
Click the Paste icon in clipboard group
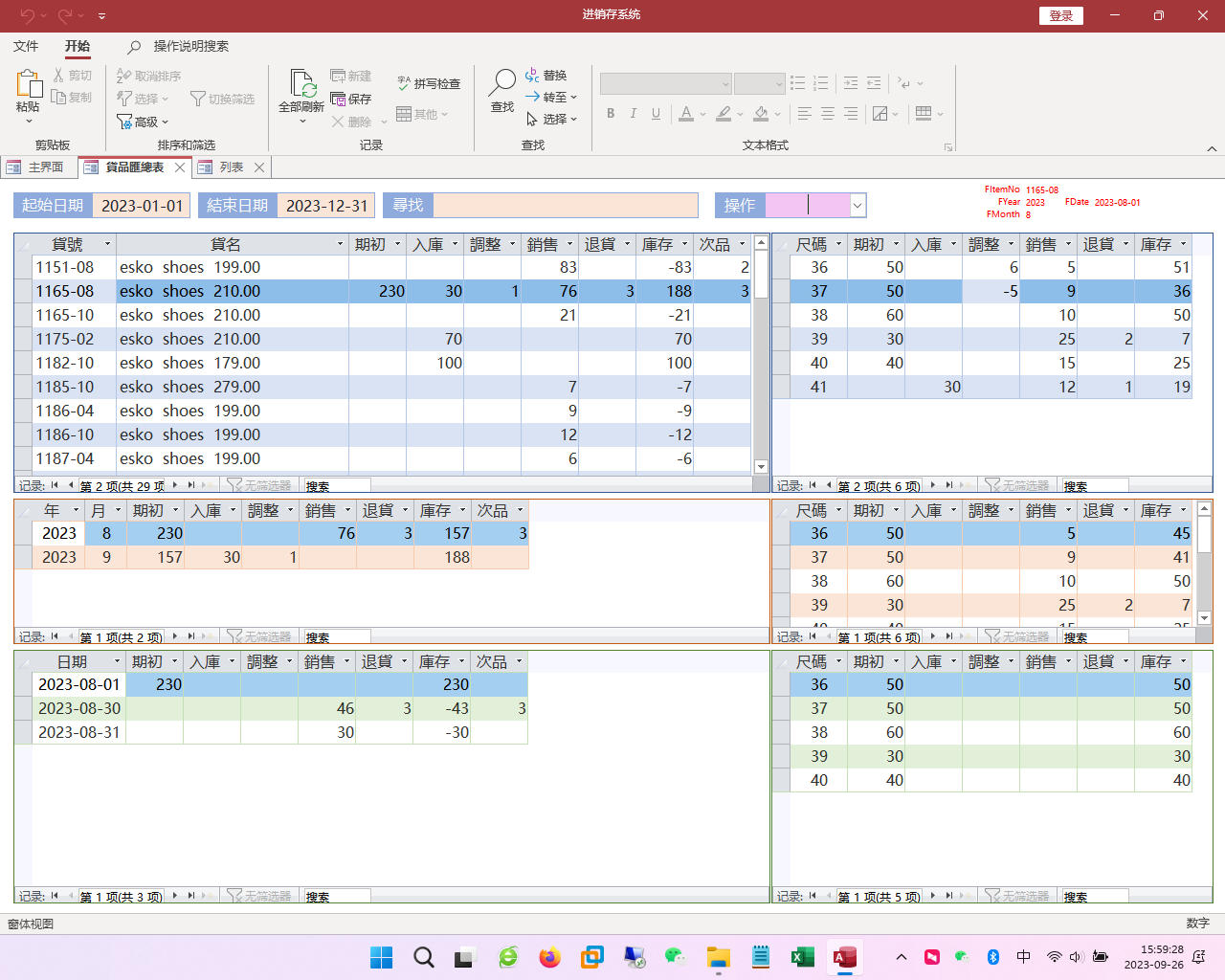[28, 86]
